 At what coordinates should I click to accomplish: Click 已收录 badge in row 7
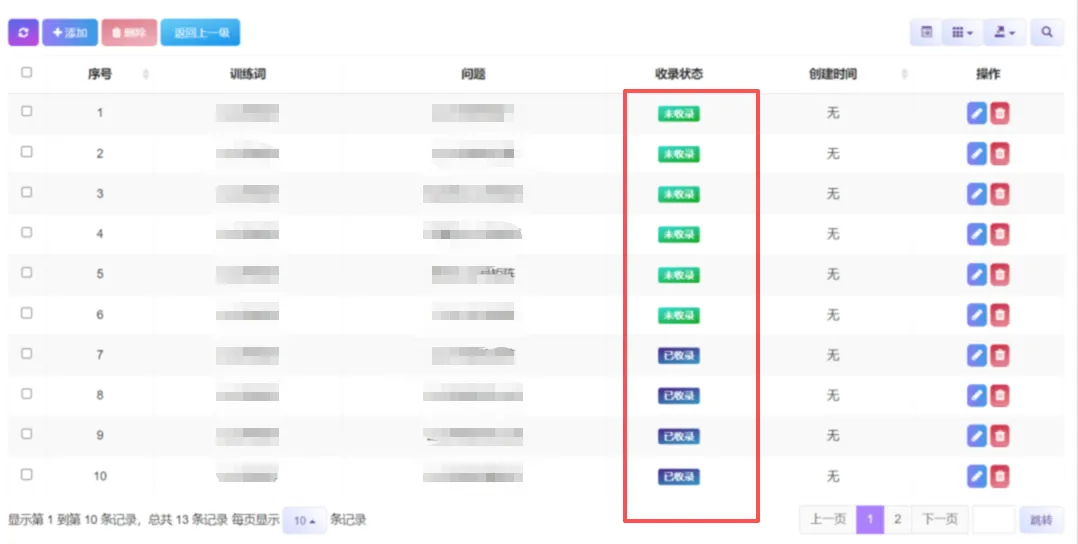point(679,356)
